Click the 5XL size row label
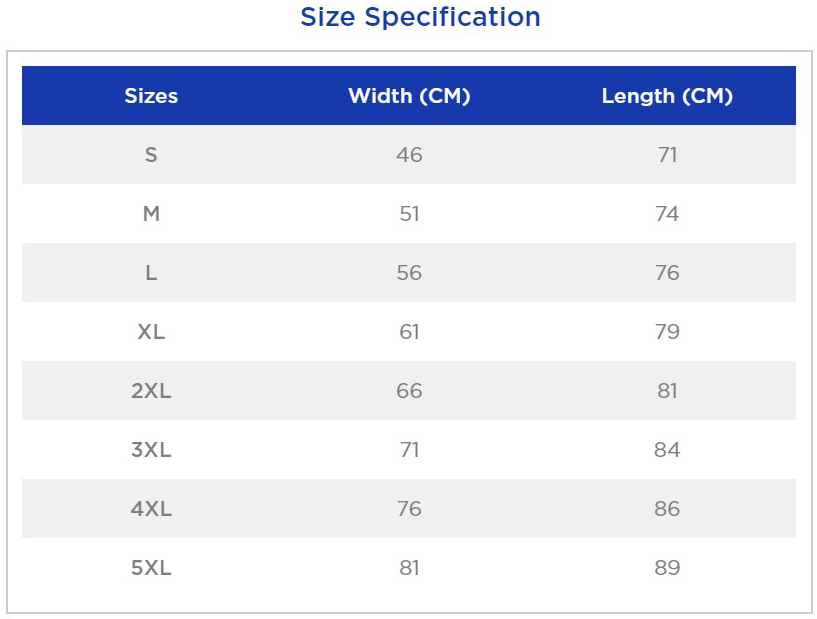Screen dimensions: 817x619 pos(151,567)
